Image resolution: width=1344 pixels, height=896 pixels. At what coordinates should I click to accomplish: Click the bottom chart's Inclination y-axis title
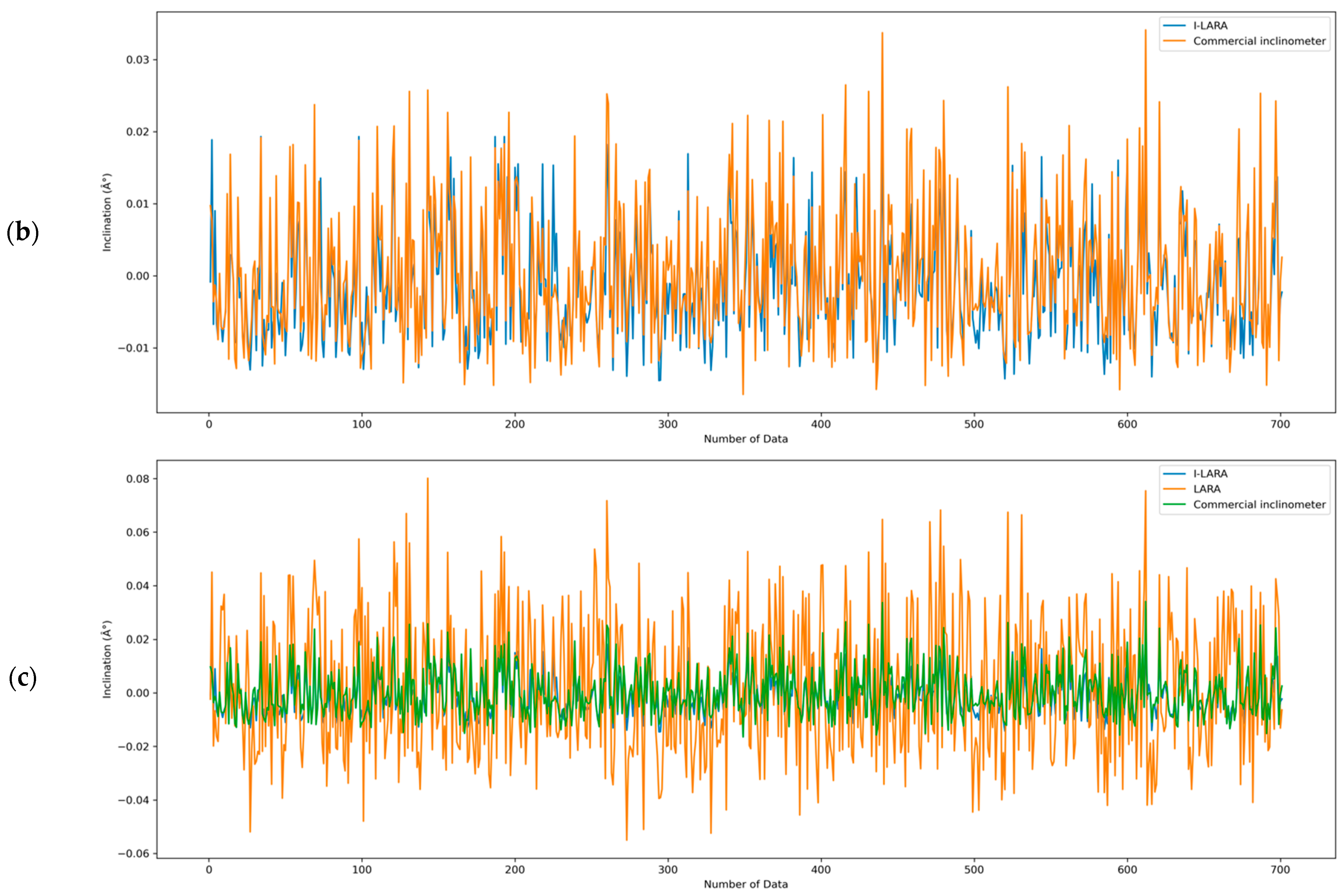tap(107, 659)
